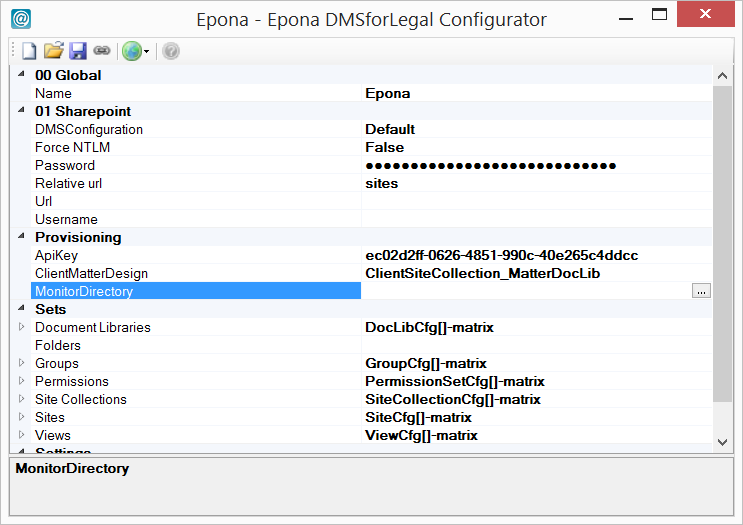Viewport: 743px width, 525px height.
Task: Click the SiteCollectionCfg[]-matrix value
Action: (x=453, y=399)
